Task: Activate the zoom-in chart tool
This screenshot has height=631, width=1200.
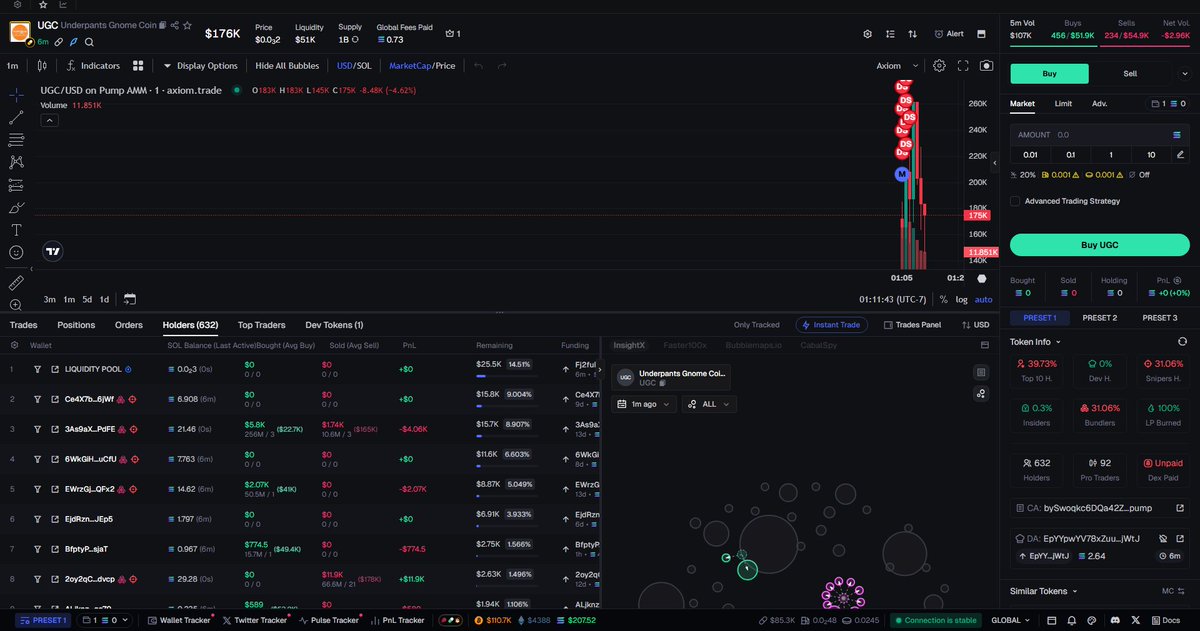Action: [x=16, y=305]
